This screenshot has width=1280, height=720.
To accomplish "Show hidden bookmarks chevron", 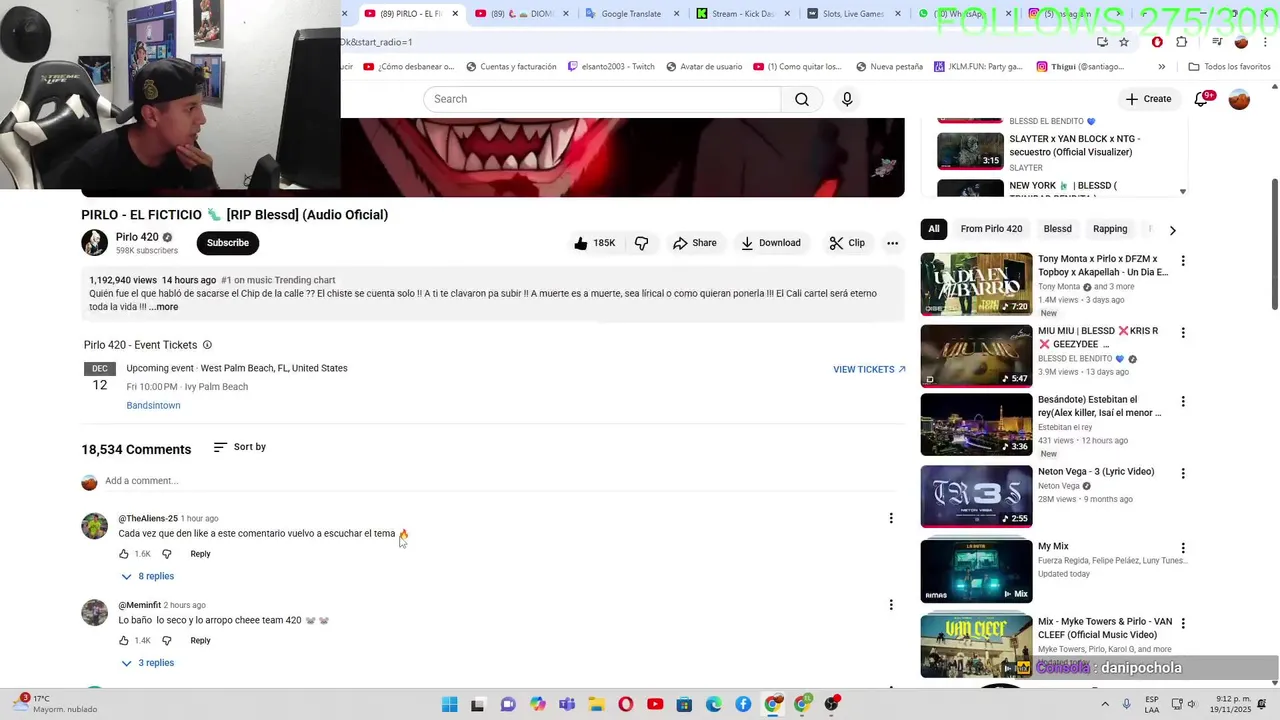I will [1161, 67].
